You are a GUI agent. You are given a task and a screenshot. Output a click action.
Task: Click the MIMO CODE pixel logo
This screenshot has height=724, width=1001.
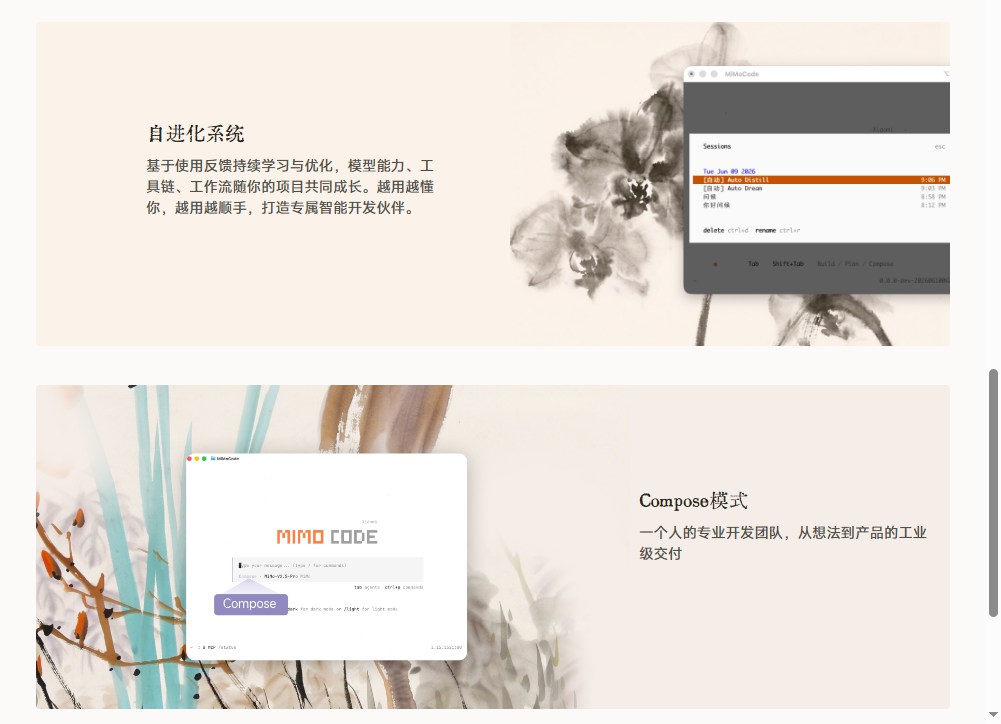tap(327, 536)
